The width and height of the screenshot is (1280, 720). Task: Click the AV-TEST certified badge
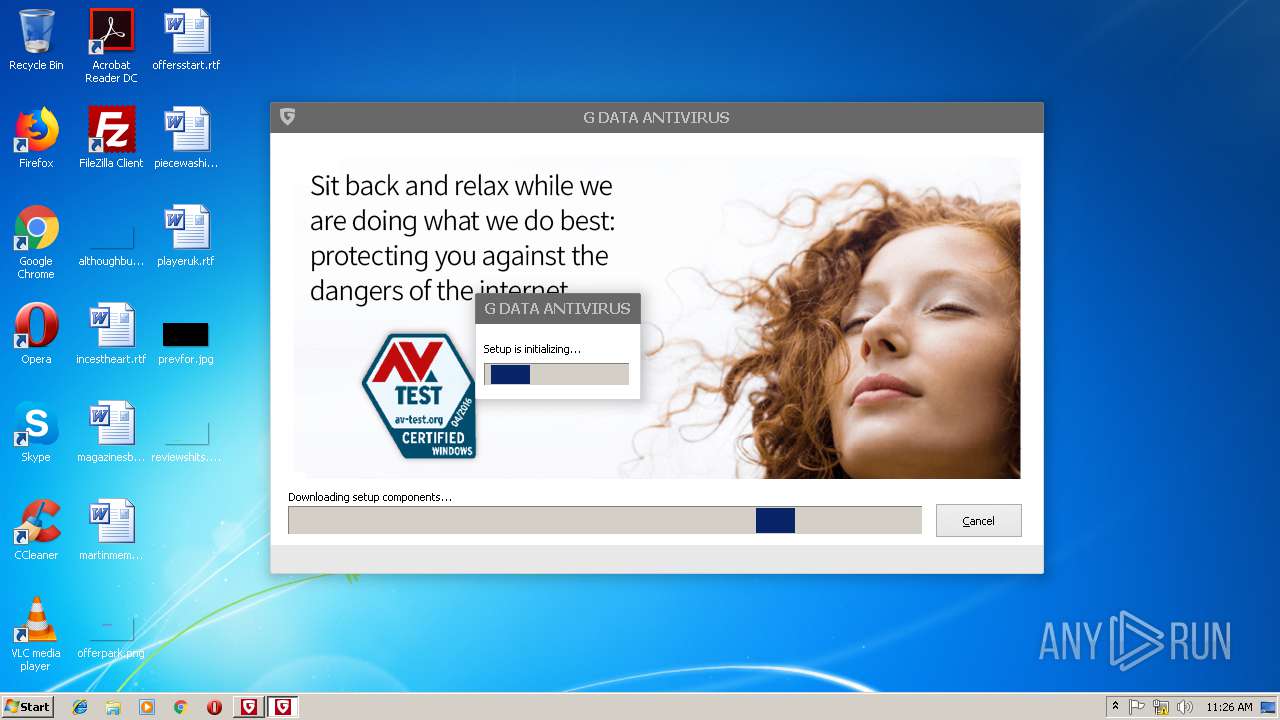(419, 396)
